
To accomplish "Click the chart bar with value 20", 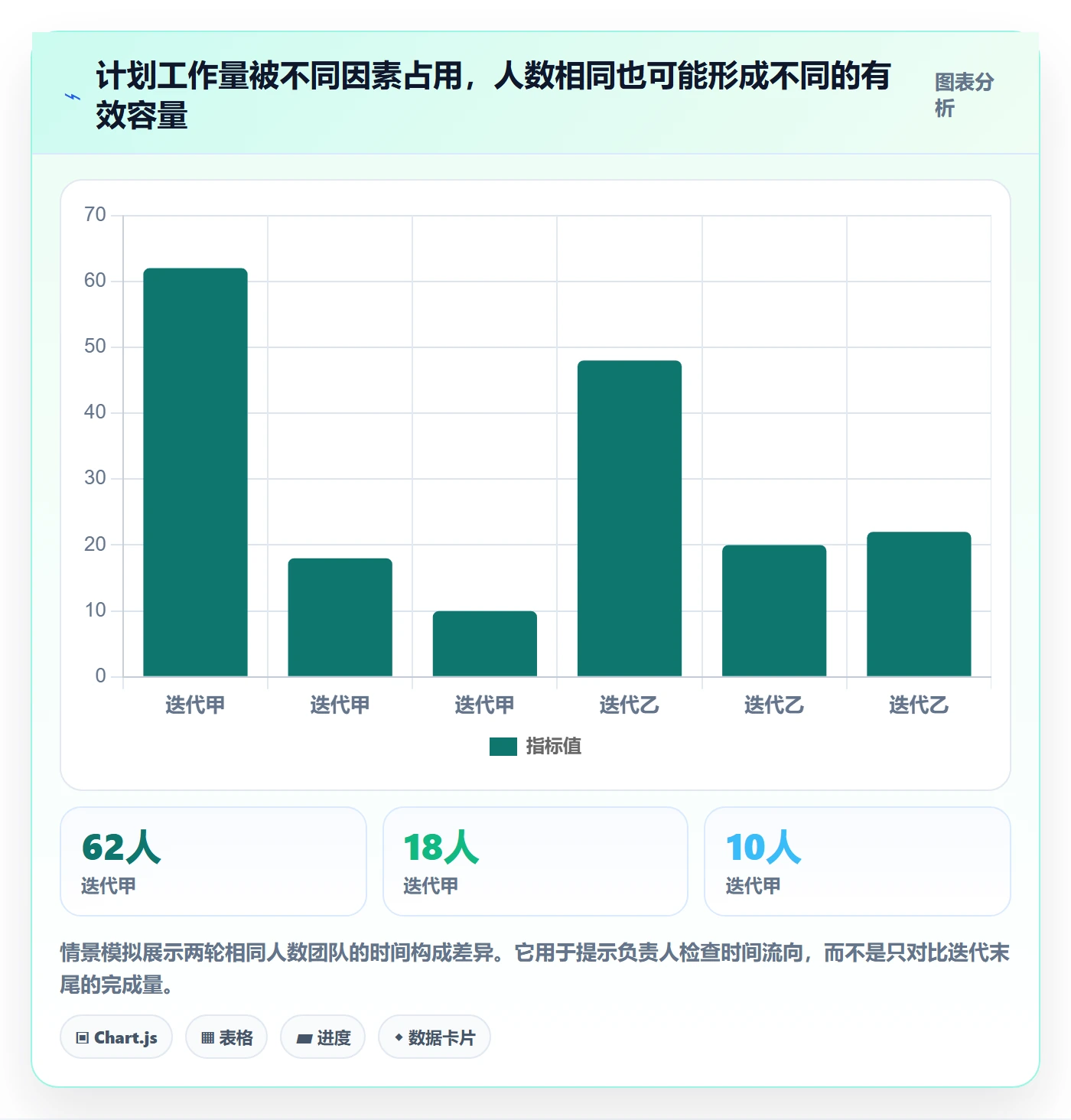I will point(774,610).
